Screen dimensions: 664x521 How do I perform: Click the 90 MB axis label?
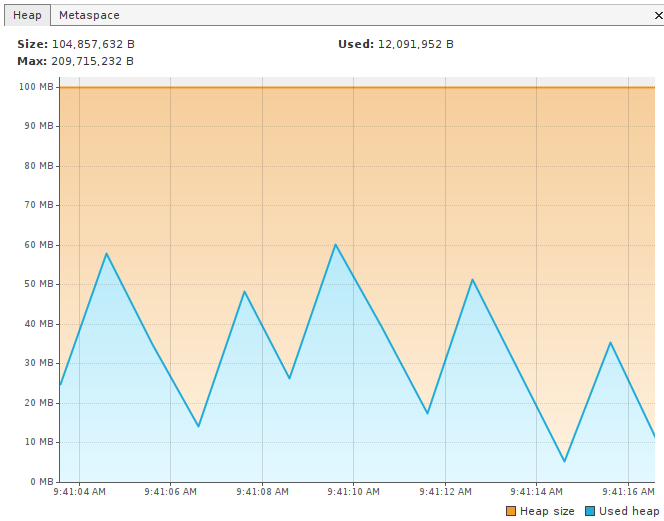(x=39, y=126)
